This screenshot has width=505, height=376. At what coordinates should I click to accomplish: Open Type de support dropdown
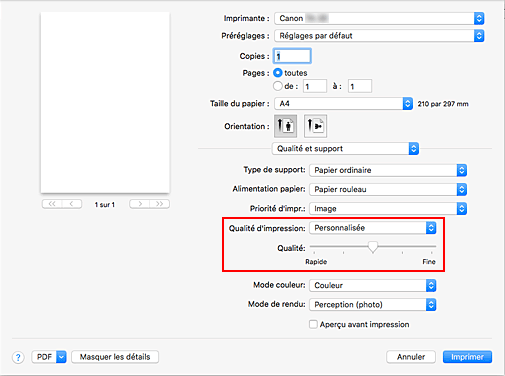click(x=388, y=170)
